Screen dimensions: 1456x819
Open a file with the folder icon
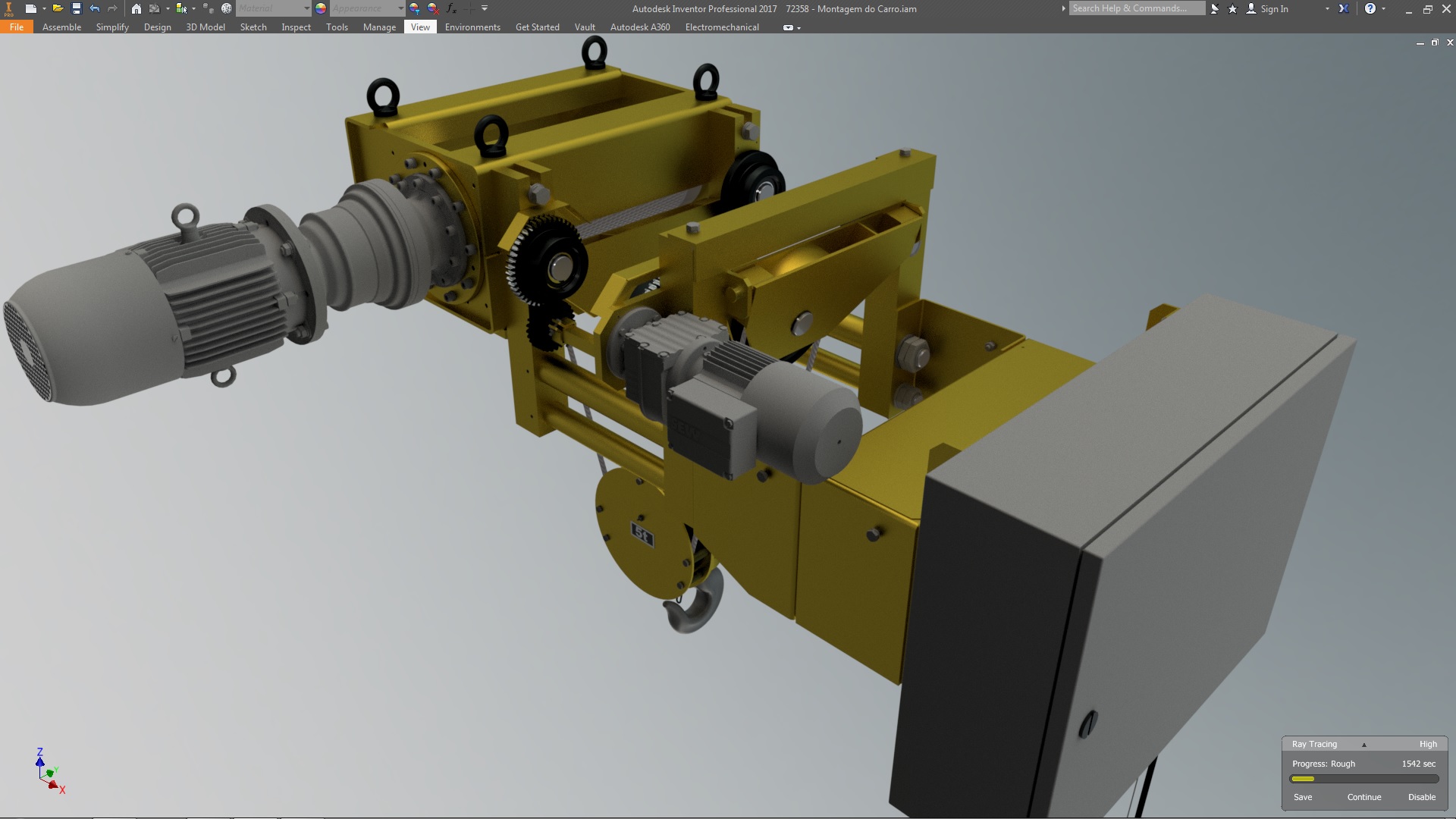point(57,8)
